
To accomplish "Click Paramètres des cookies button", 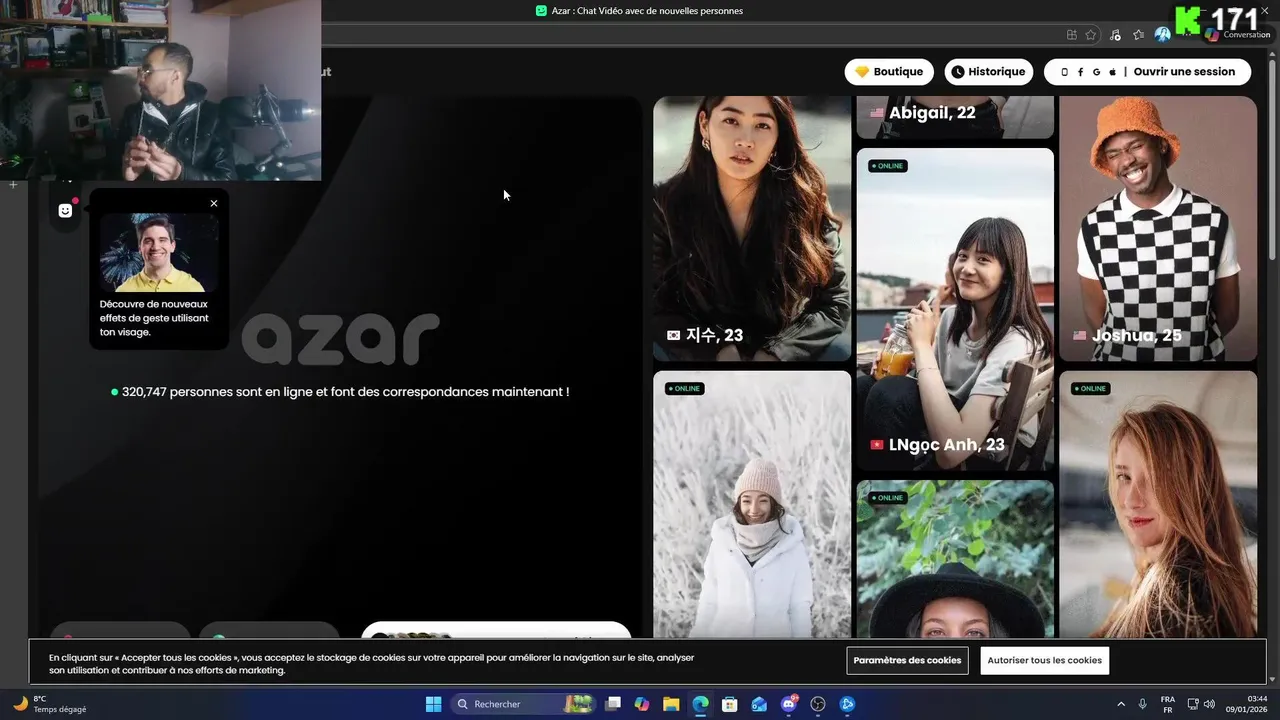I will (908, 660).
